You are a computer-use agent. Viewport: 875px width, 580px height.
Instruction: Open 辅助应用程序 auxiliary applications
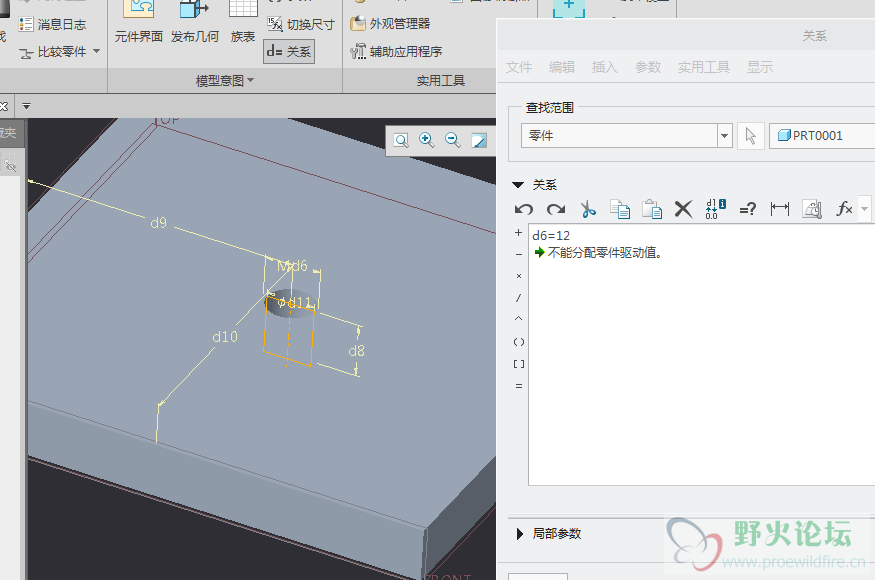point(396,52)
